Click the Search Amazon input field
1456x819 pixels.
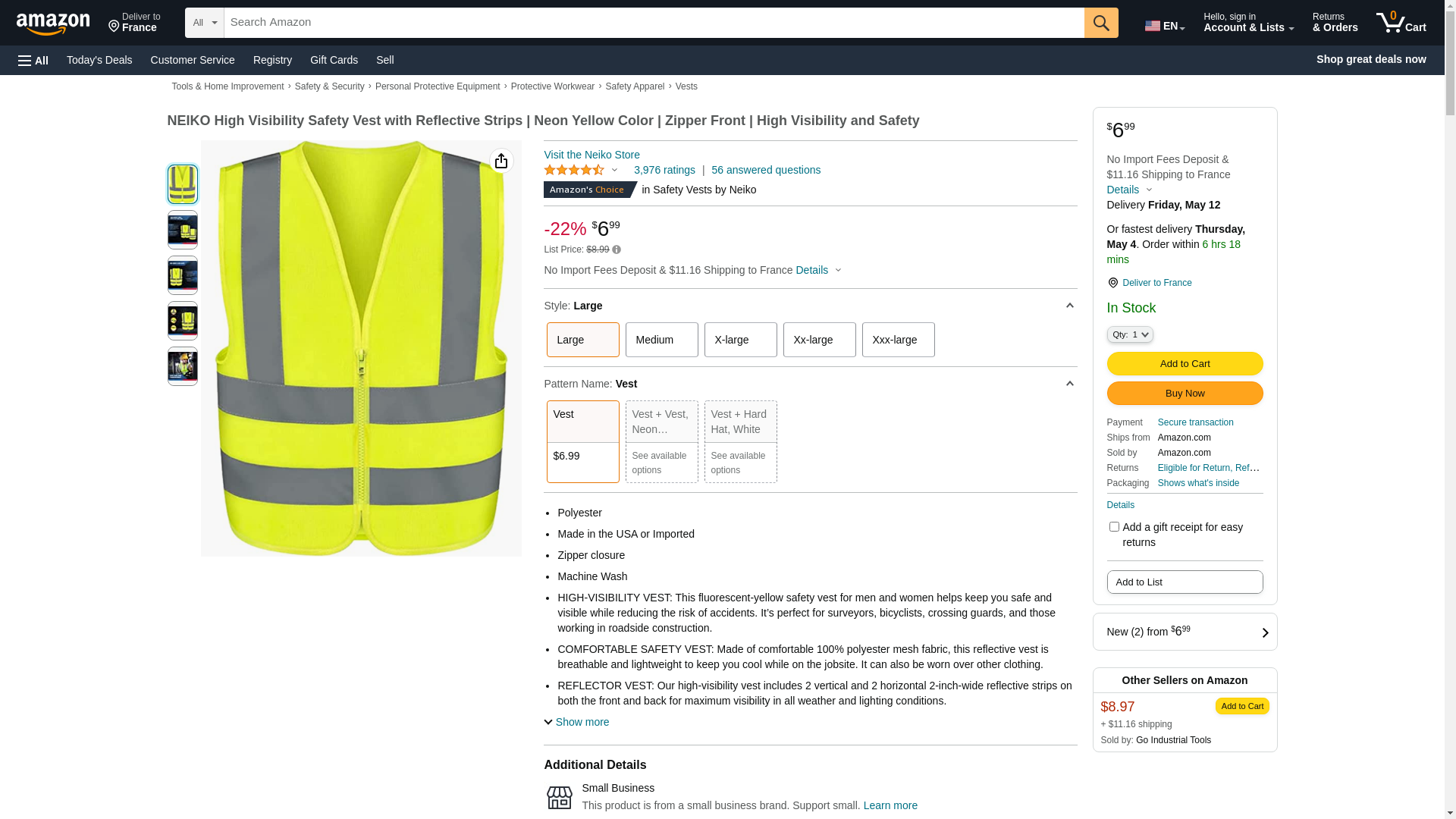tap(653, 23)
